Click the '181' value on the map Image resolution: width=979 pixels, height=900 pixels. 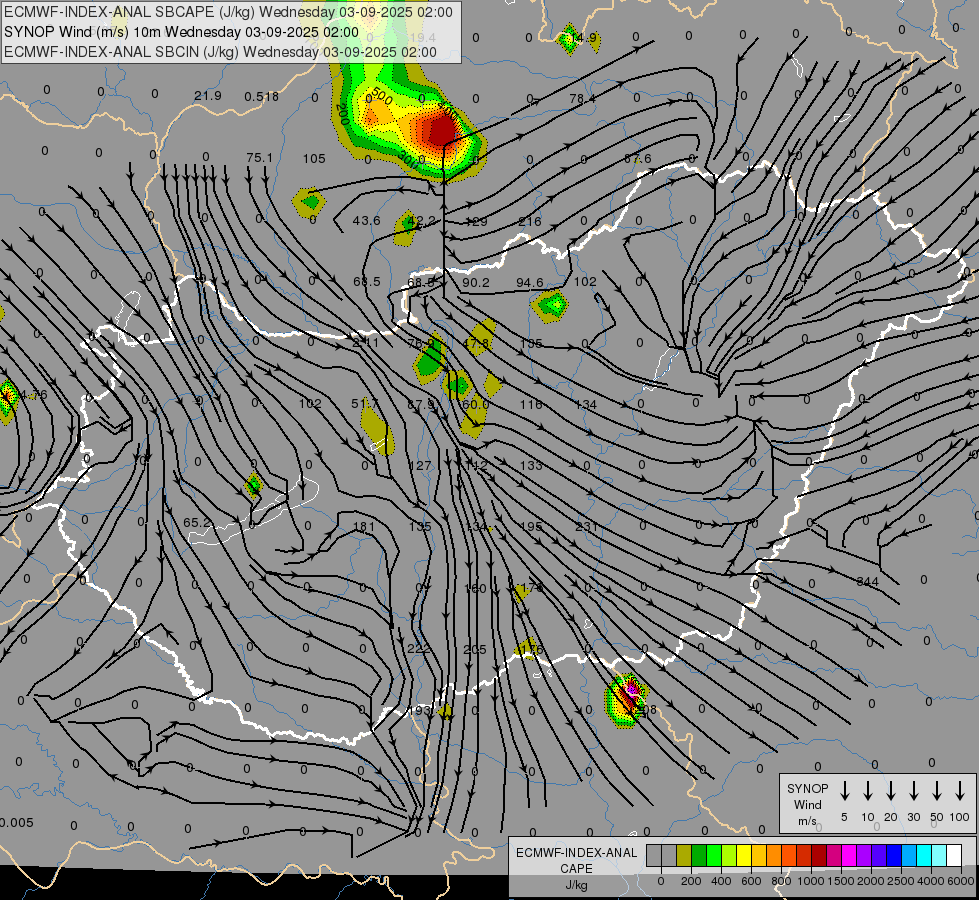point(364,527)
